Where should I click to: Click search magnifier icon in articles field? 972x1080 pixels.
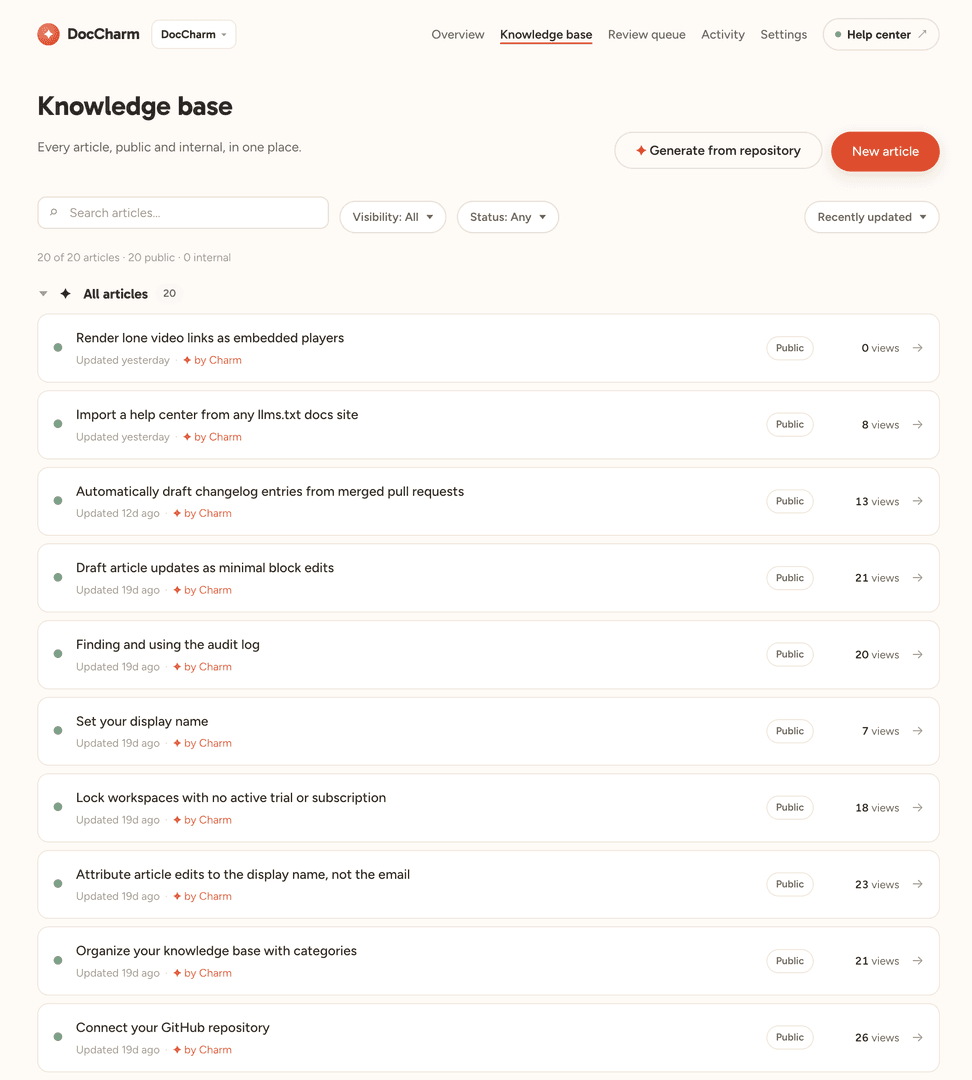pyautogui.click(x=54, y=213)
